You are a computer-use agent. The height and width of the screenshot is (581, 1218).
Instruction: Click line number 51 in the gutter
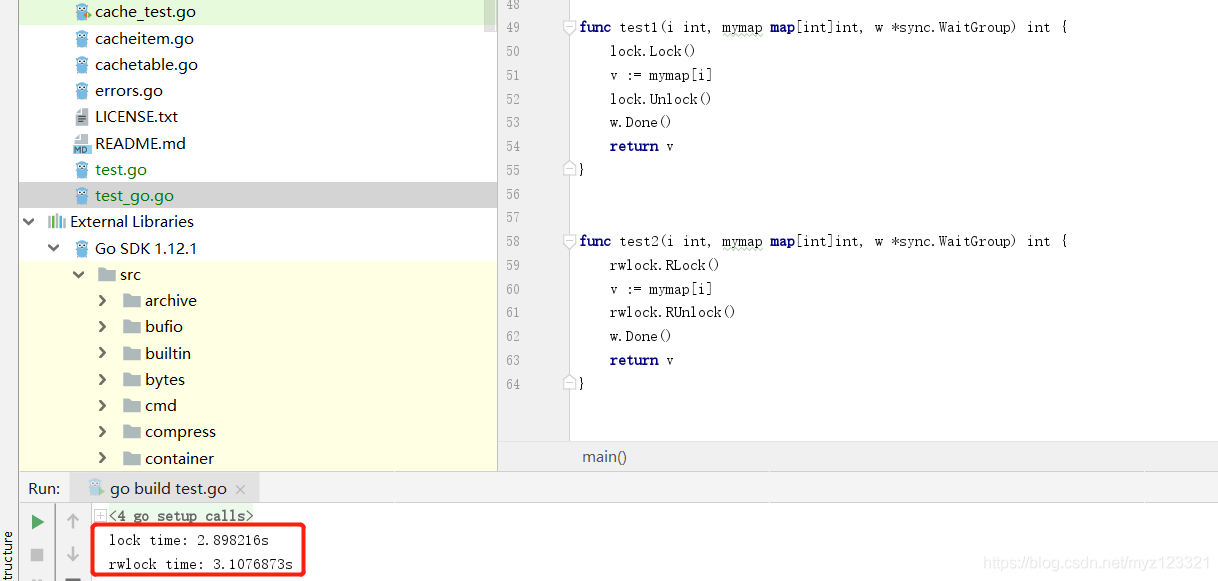point(513,75)
